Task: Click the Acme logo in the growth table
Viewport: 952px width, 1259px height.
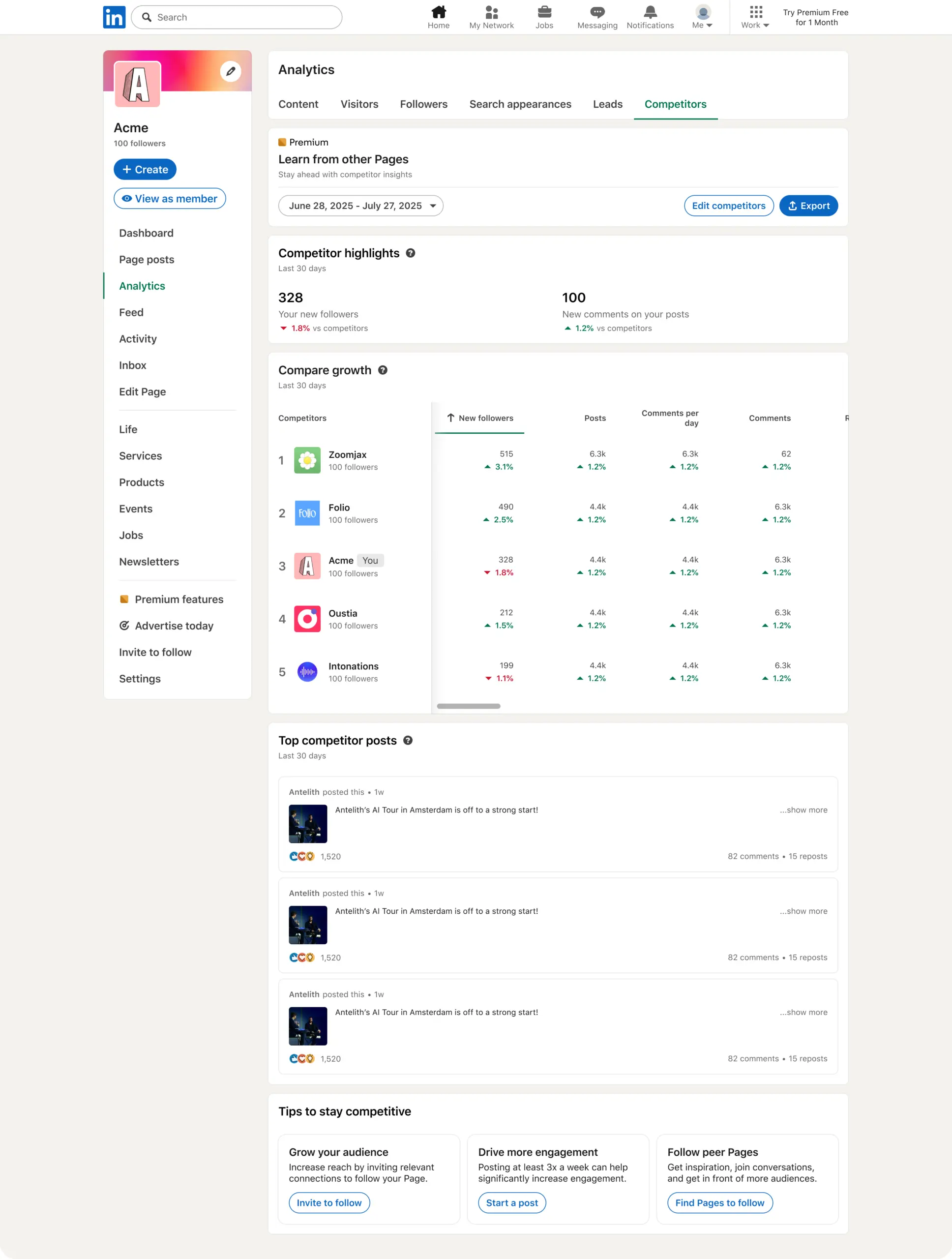Action: click(307, 567)
